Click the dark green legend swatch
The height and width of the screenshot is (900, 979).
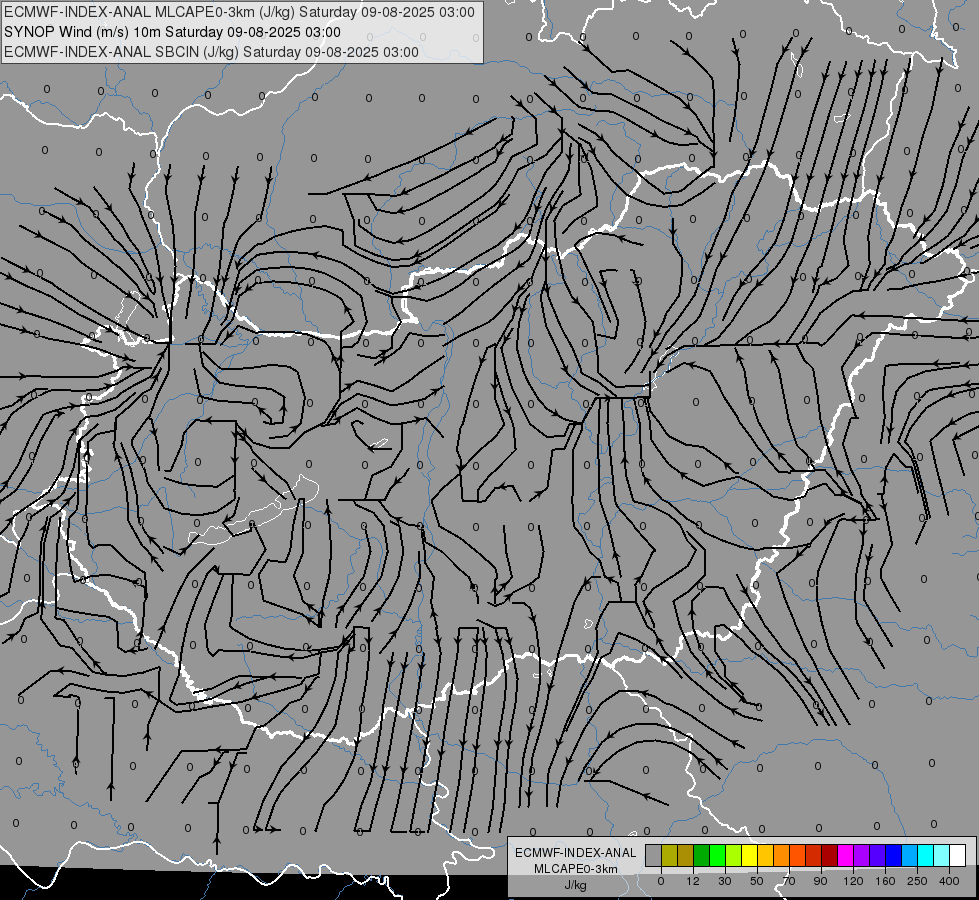coord(702,855)
